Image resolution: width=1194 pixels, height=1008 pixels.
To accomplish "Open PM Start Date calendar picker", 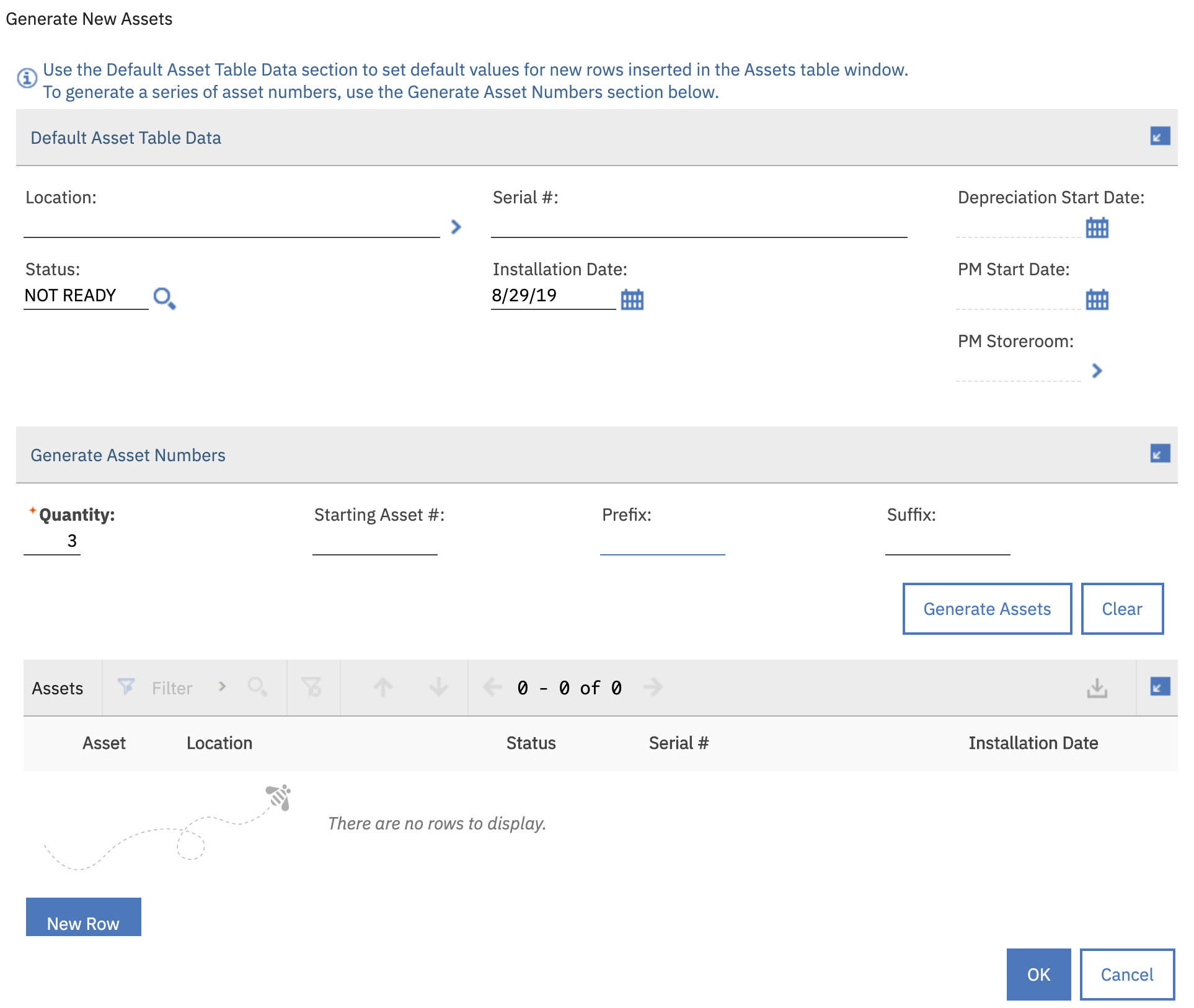I will click(1097, 299).
